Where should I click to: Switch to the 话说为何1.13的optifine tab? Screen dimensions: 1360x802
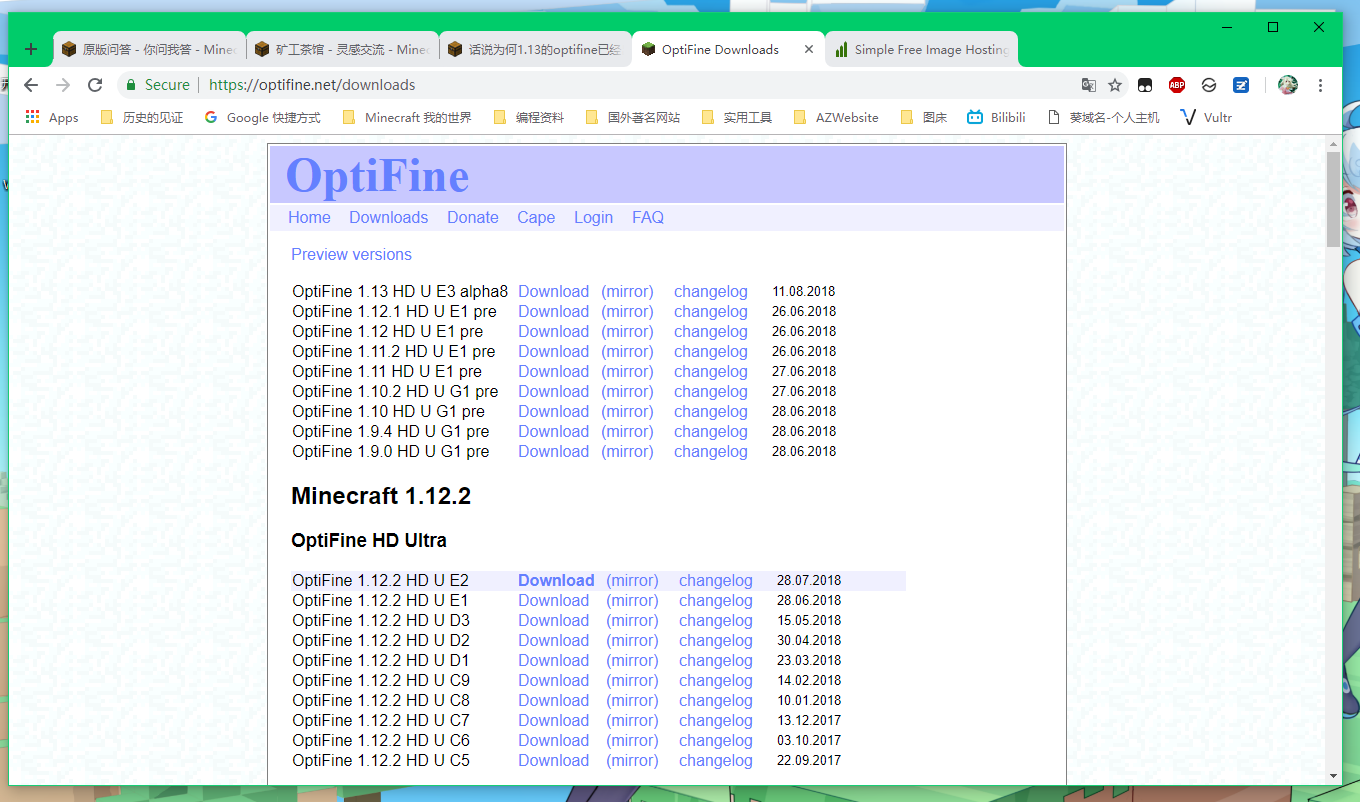[x=535, y=49]
